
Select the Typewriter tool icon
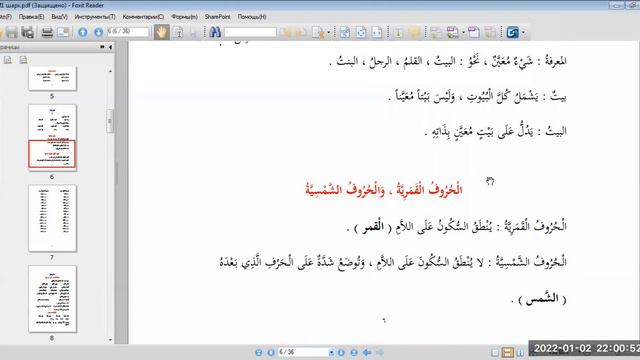398,32
